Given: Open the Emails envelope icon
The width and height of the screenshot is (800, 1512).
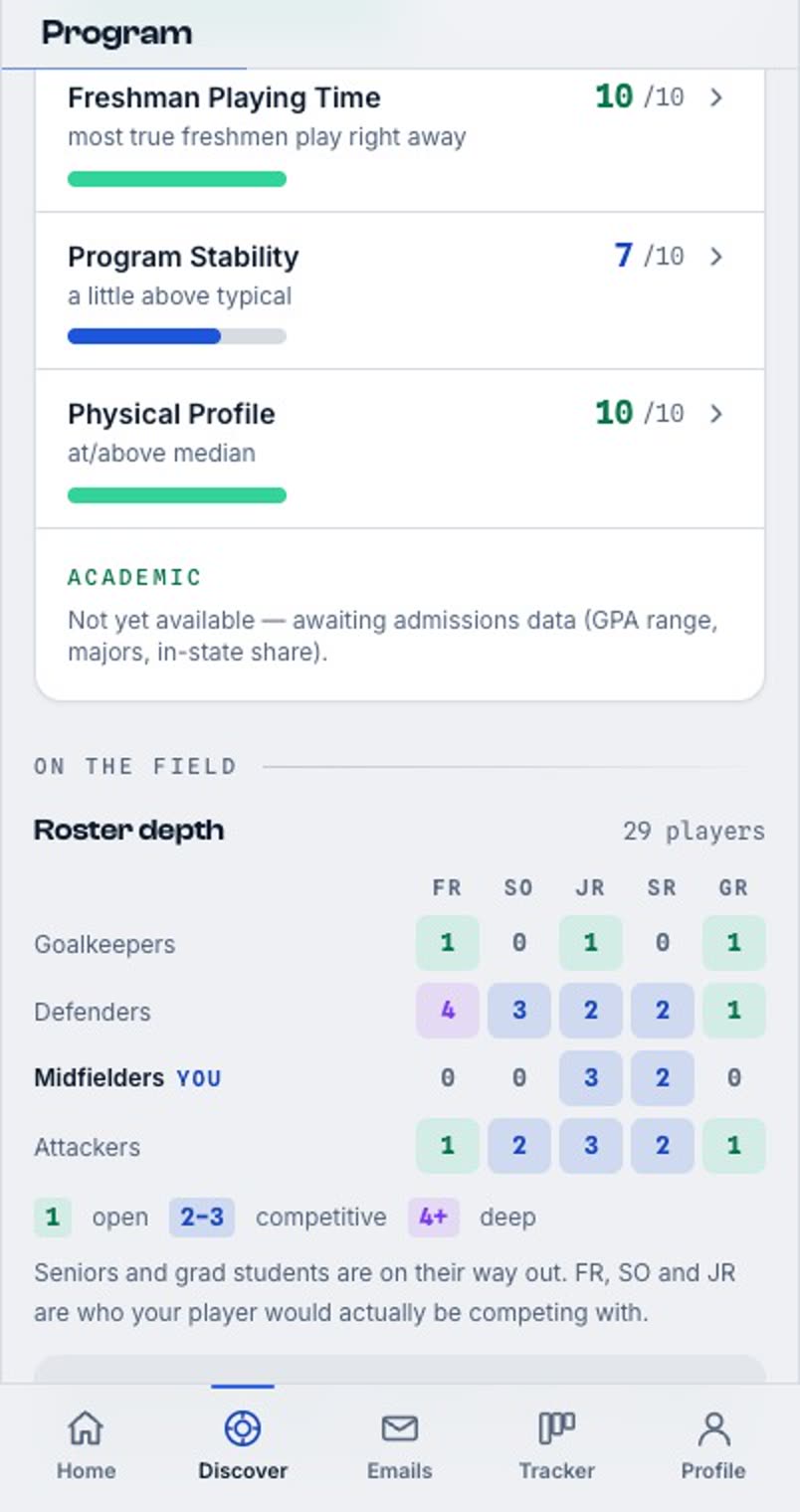Looking at the screenshot, I should point(399,1428).
